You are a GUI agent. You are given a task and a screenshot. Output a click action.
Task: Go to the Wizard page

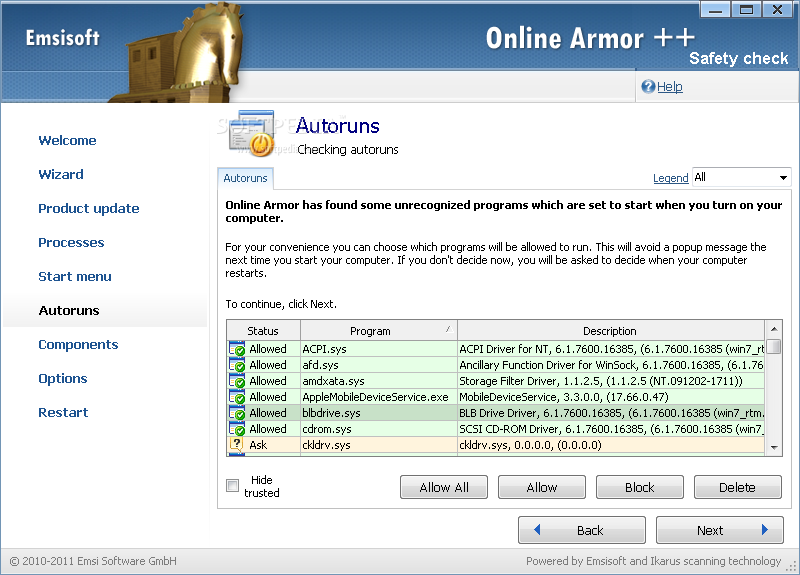[61, 174]
